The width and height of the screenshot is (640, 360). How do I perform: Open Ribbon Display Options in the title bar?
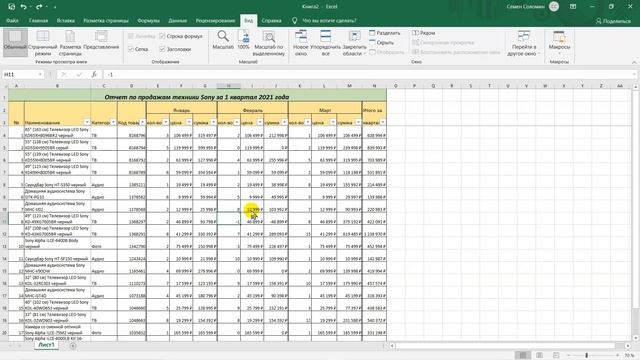click(x=573, y=7)
